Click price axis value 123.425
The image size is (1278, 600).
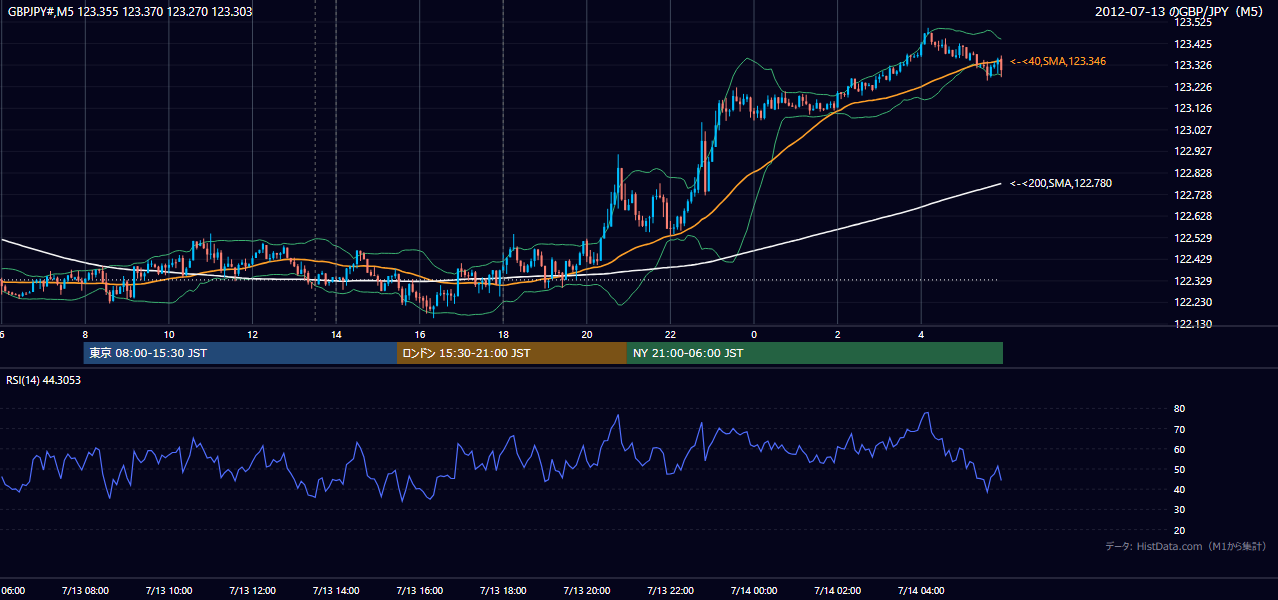tap(1192, 44)
